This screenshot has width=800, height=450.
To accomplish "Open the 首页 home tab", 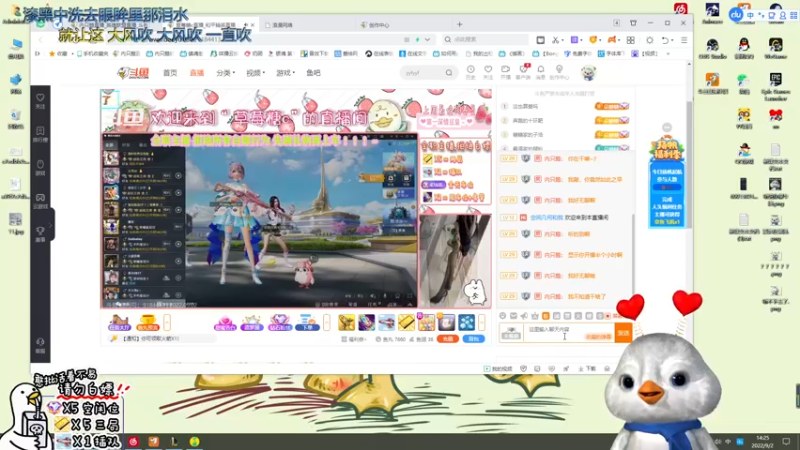I will [170, 73].
